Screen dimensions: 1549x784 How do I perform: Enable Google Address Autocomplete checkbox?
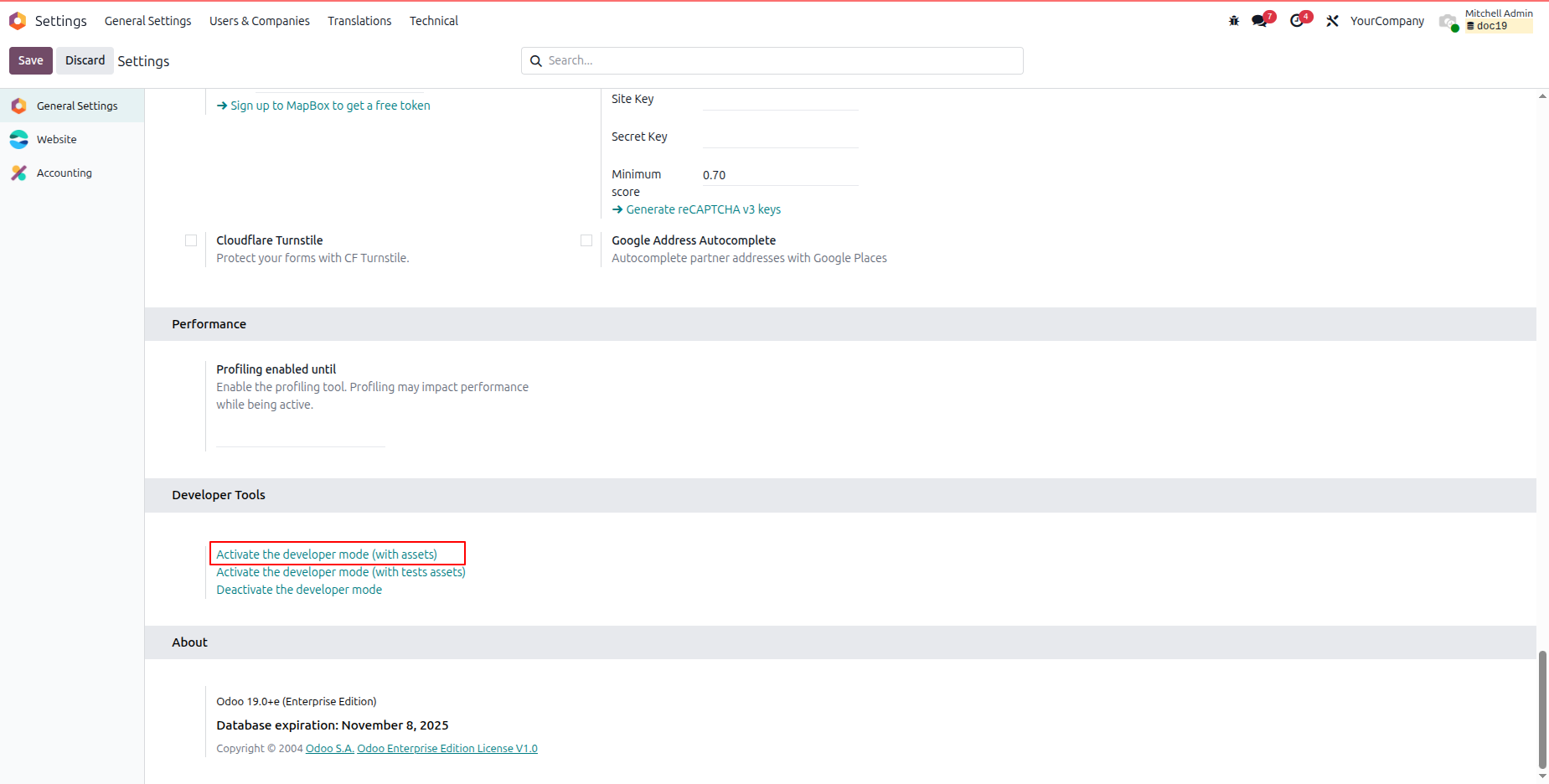point(586,240)
